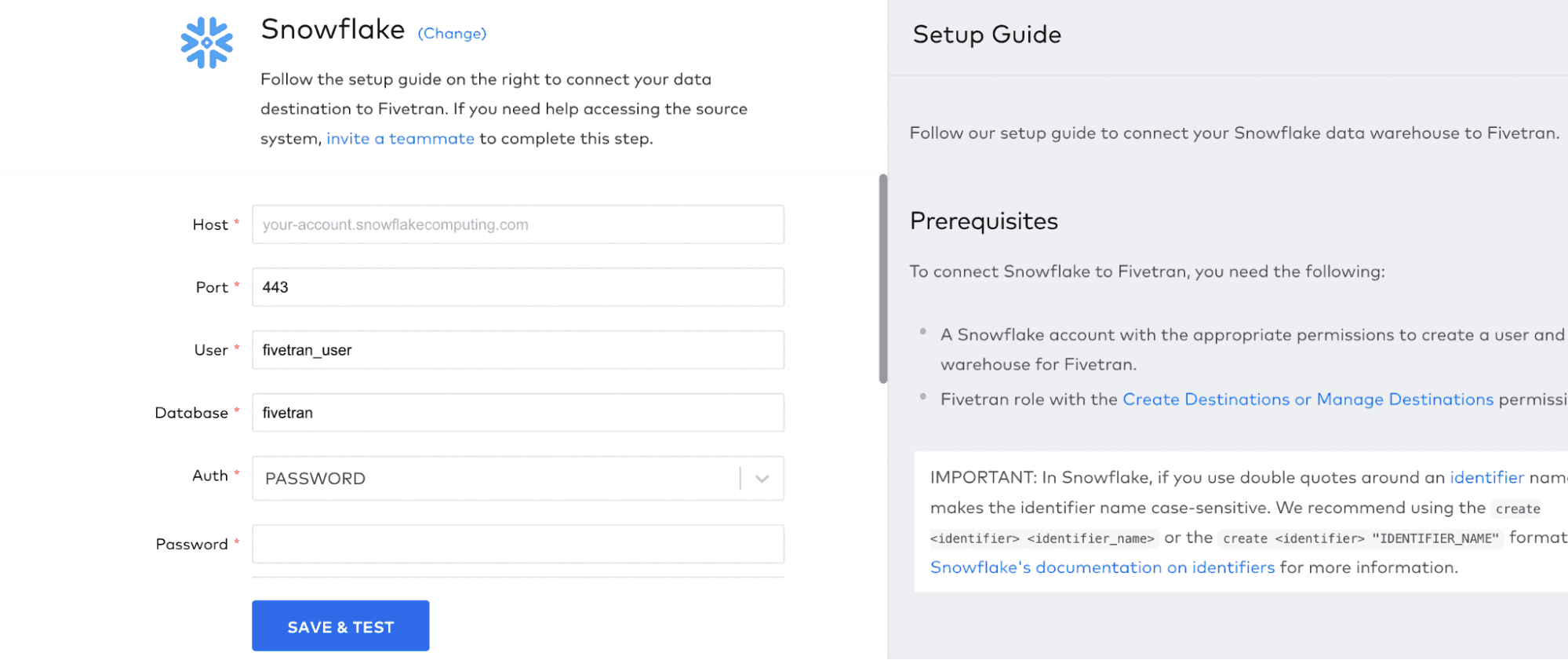Click the Setup Guide heading
1568x660 pixels.
coord(987,35)
